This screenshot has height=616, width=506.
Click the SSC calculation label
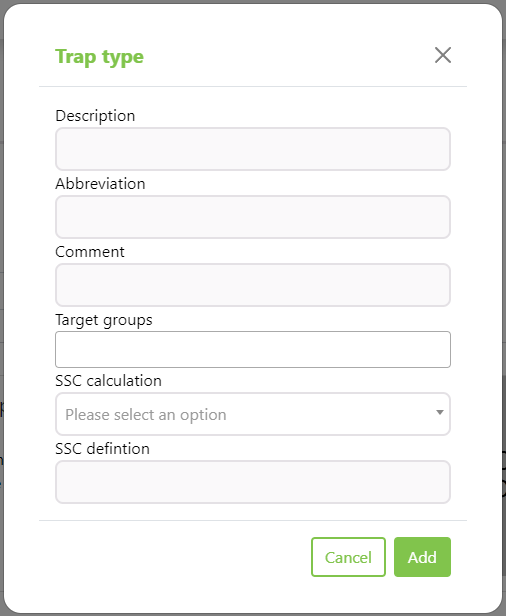click(108, 381)
